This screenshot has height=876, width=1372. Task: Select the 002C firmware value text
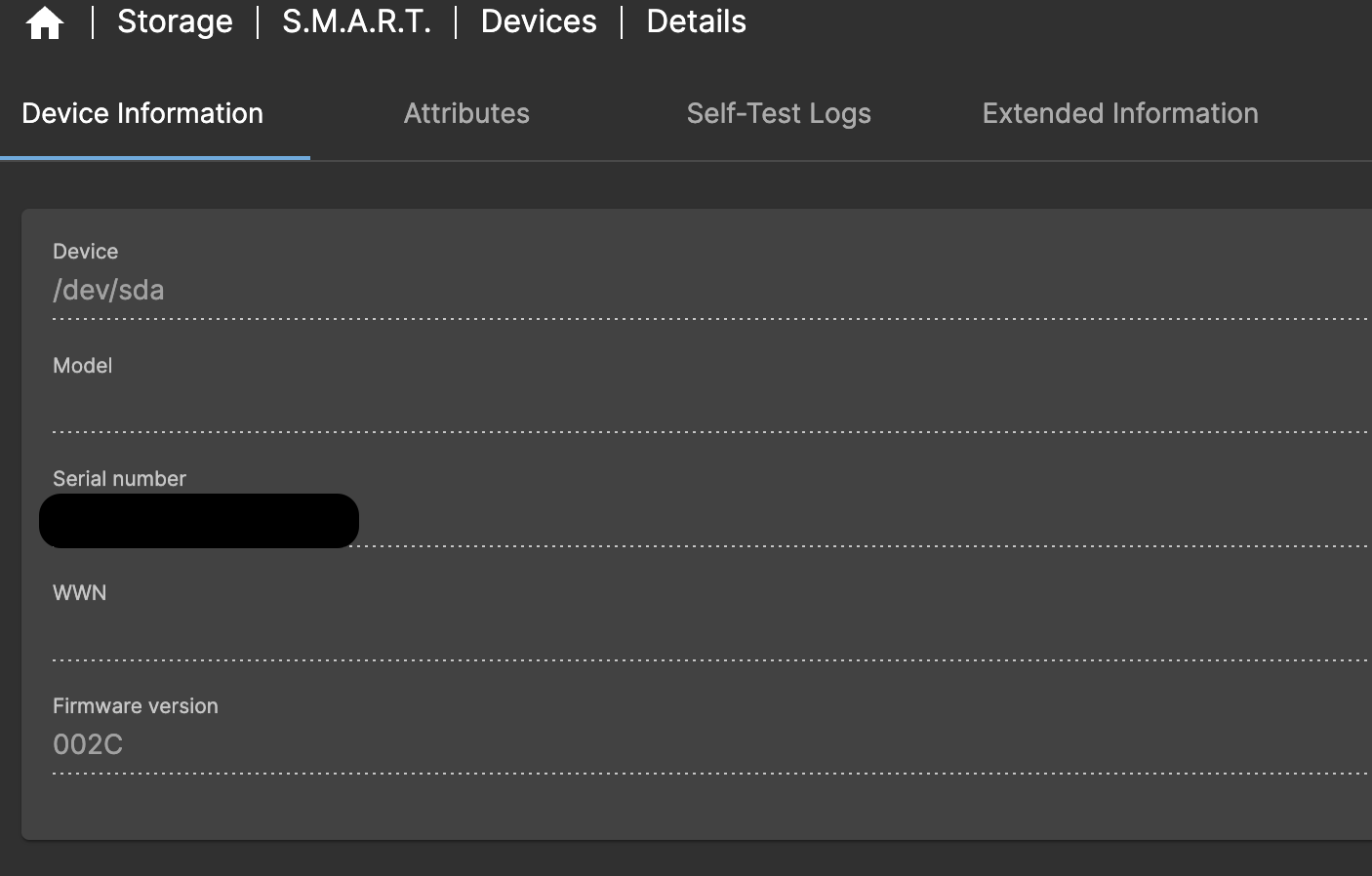click(87, 744)
